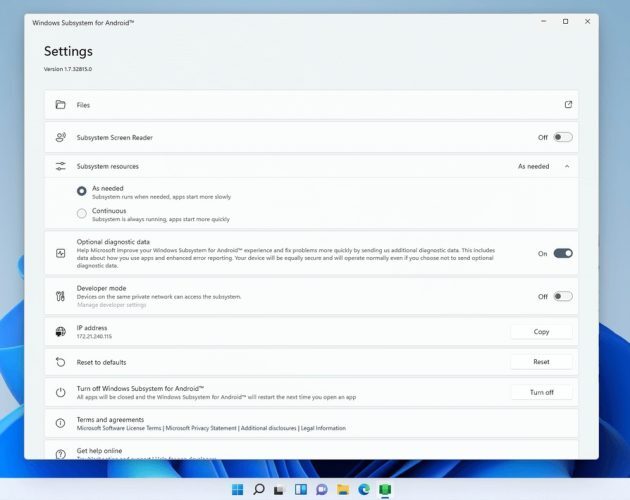
Task: Click IP address value 172.21.240.115
Action: click(94, 336)
